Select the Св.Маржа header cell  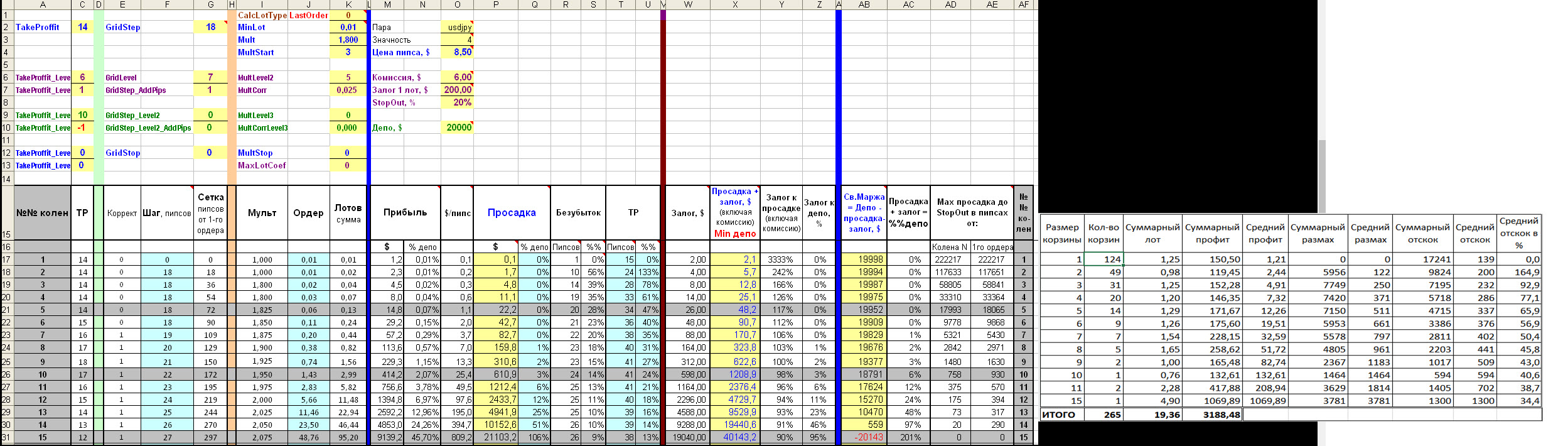[x=864, y=213]
